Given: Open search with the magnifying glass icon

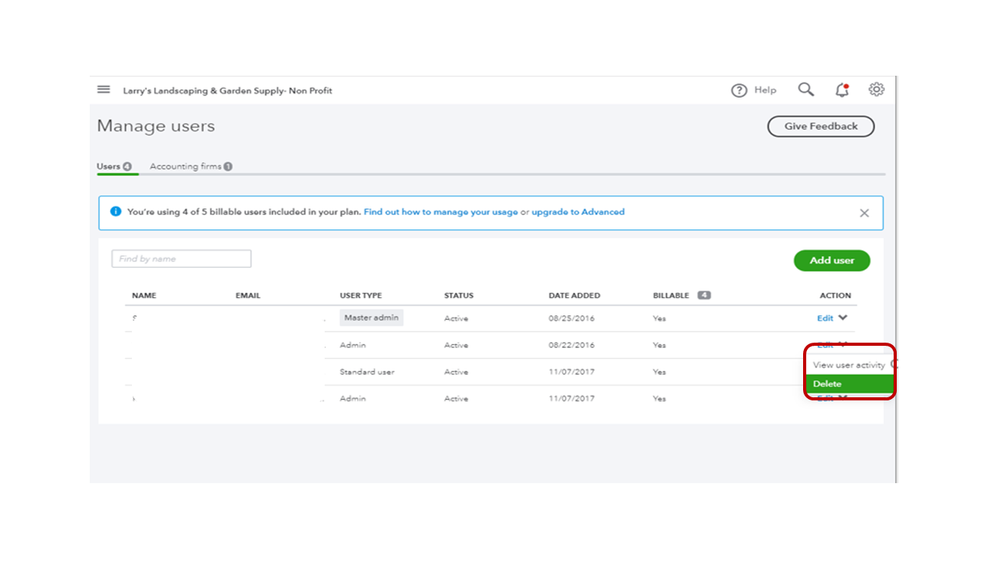Looking at the screenshot, I should 806,90.
